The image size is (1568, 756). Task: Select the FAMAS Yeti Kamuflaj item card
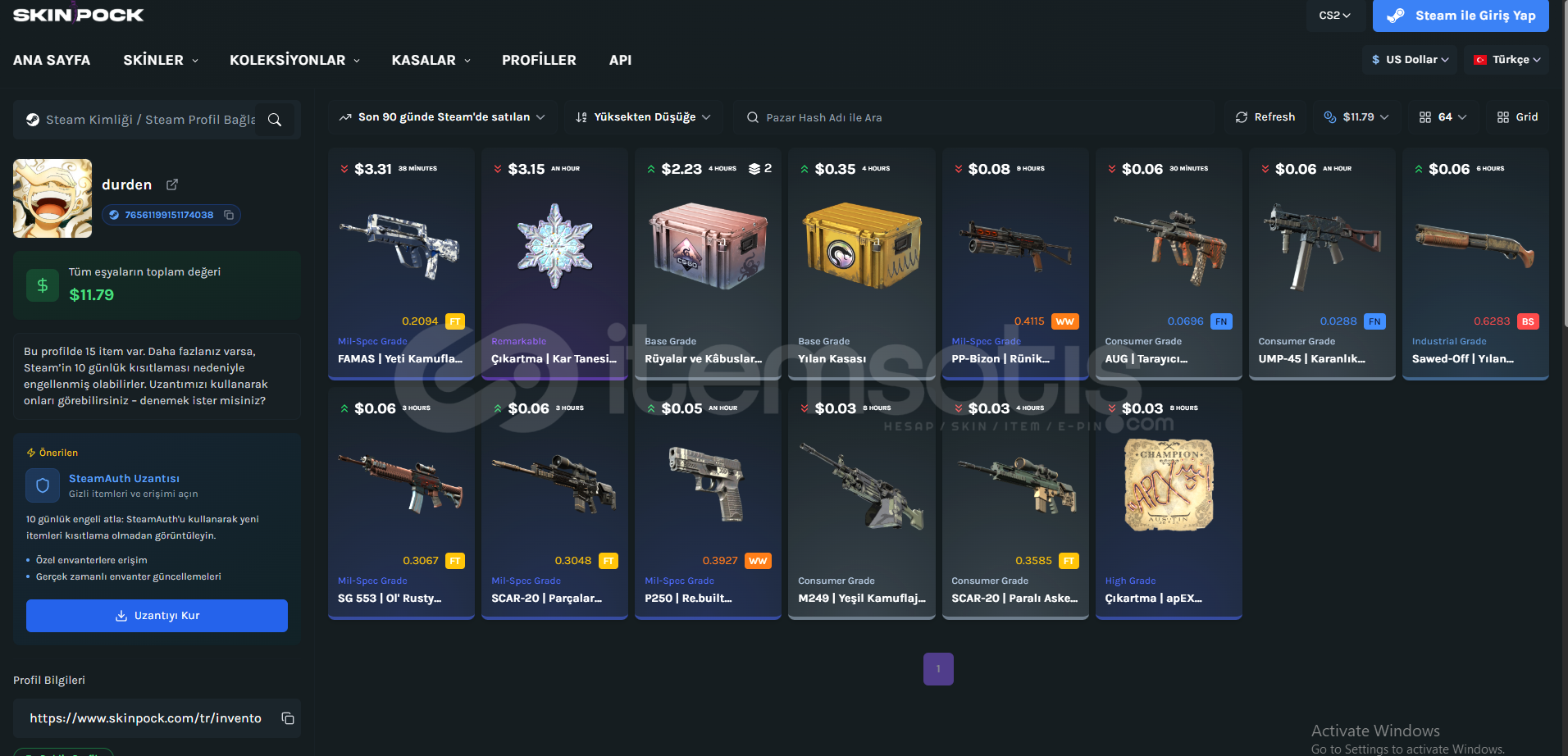click(x=401, y=264)
